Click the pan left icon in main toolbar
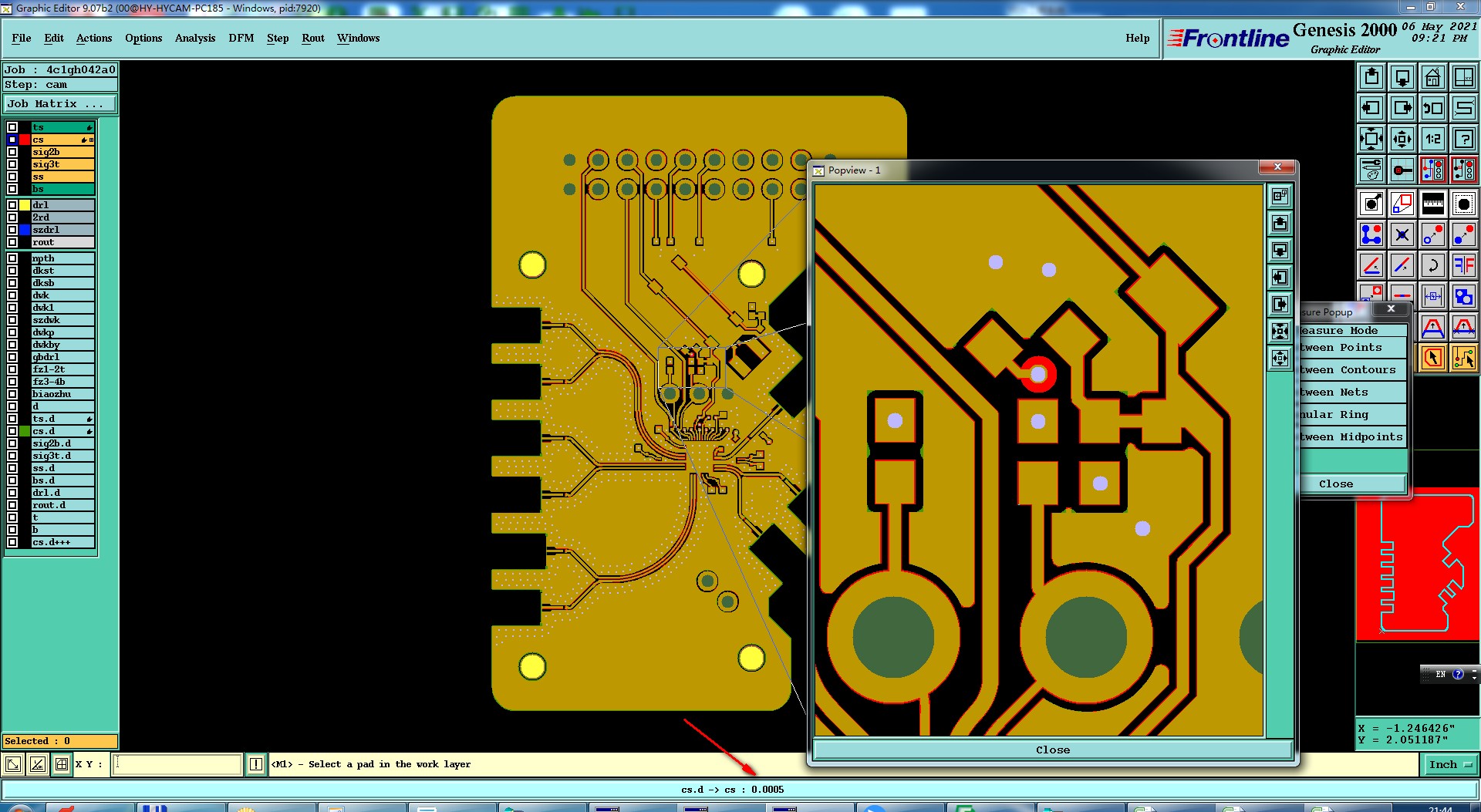Viewport: 1481px width, 812px height. click(1371, 108)
